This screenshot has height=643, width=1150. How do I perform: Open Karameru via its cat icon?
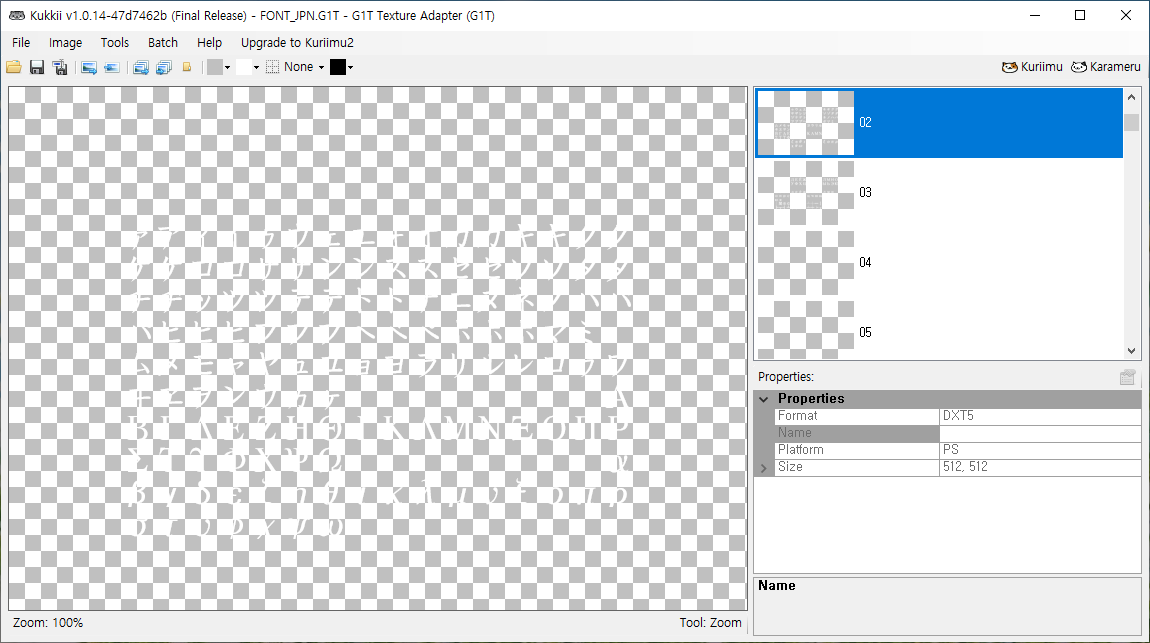pos(1078,67)
